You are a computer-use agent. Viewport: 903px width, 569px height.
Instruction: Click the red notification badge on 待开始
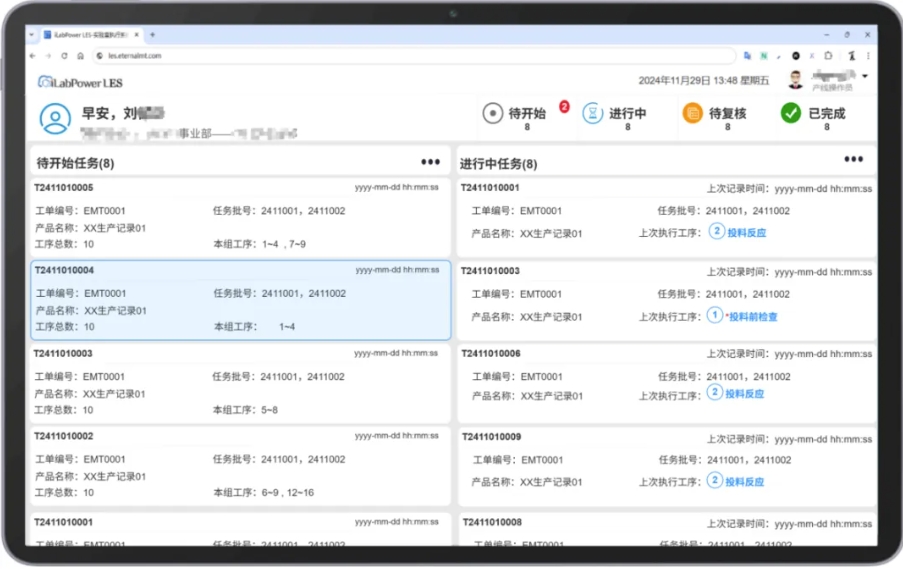pos(564,106)
